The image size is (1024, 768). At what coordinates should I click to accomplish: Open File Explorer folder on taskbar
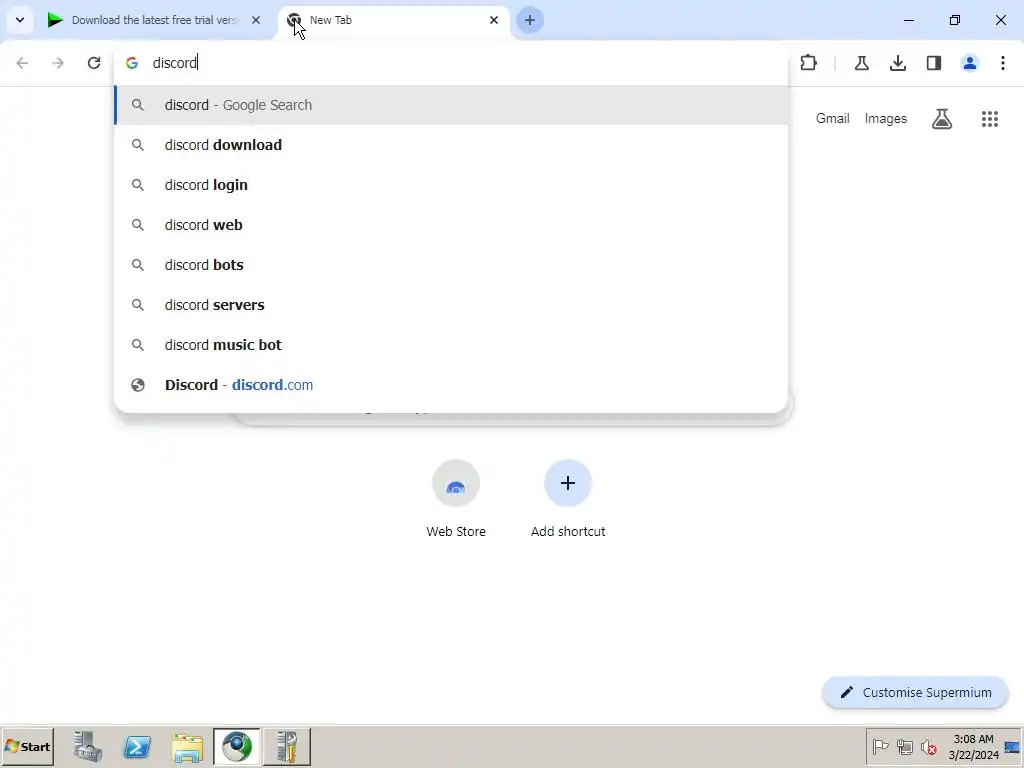coord(187,746)
